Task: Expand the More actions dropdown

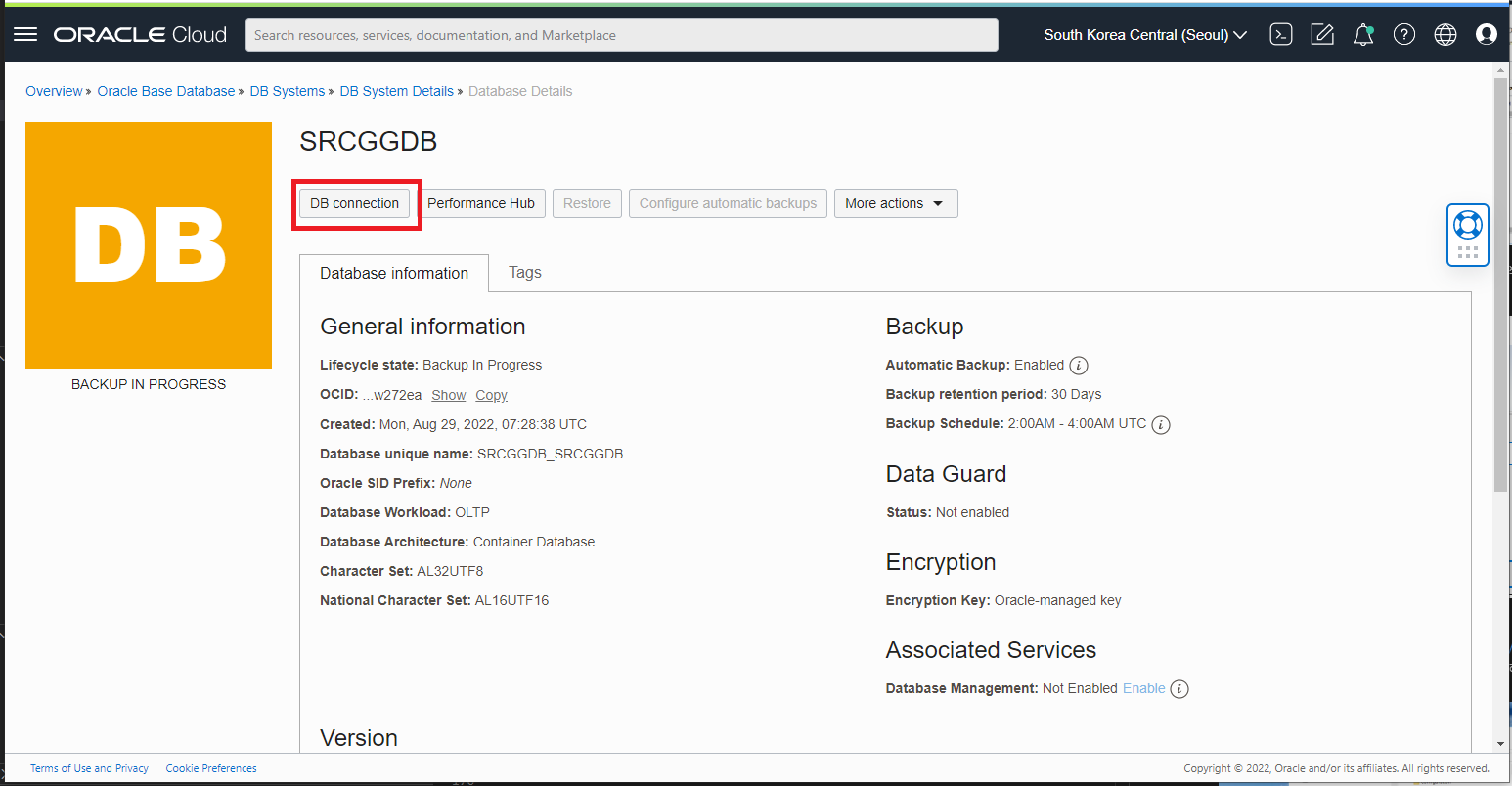Action: pos(896,203)
